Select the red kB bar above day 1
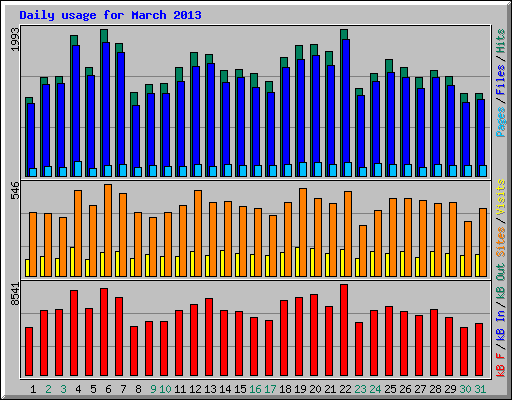Image resolution: width=512 pixels, height=400 pixels. click(29, 352)
